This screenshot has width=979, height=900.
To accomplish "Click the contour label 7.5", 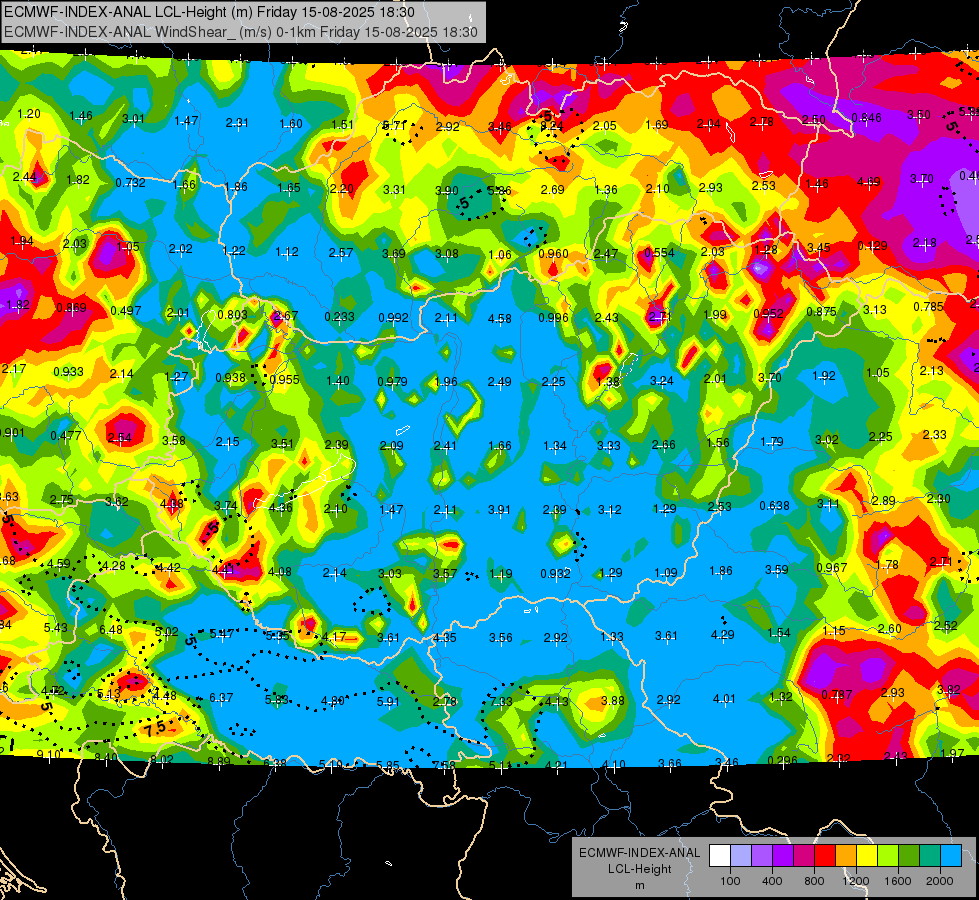I will point(154,728).
